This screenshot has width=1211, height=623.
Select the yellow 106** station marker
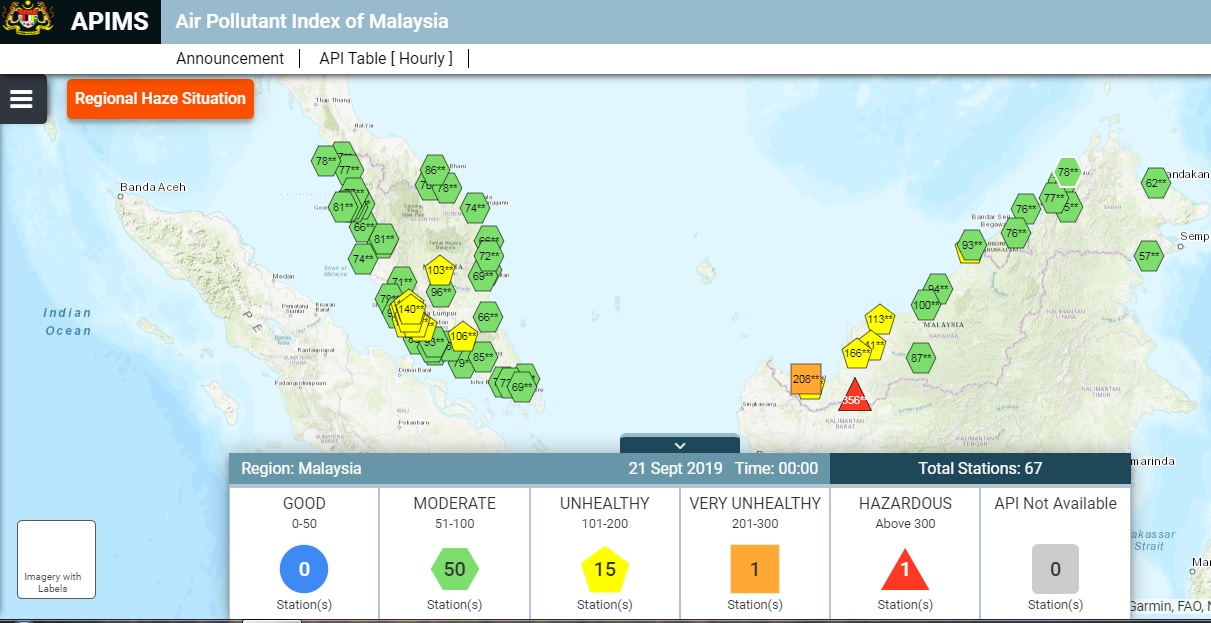tap(462, 336)
